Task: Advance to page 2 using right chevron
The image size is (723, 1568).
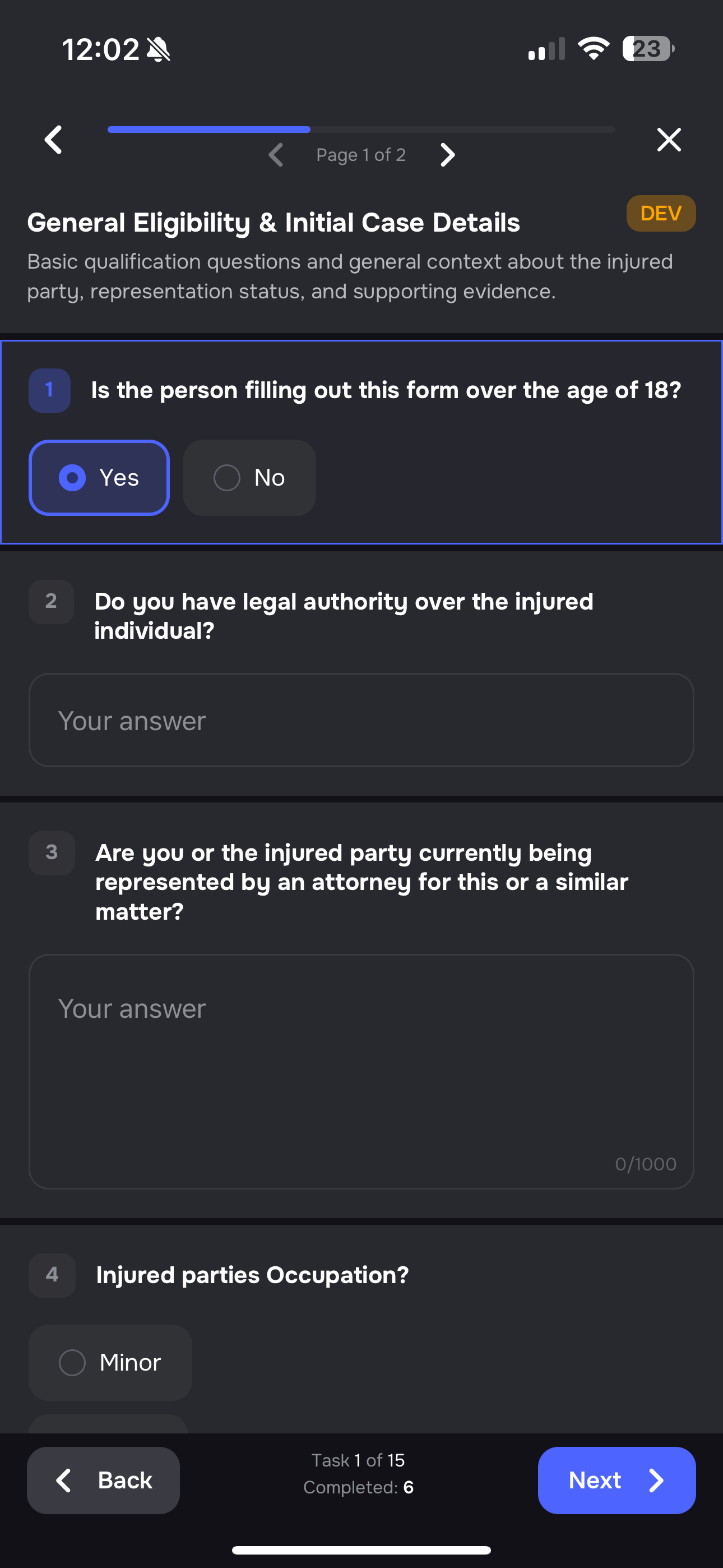Action: tap(447, 155)
